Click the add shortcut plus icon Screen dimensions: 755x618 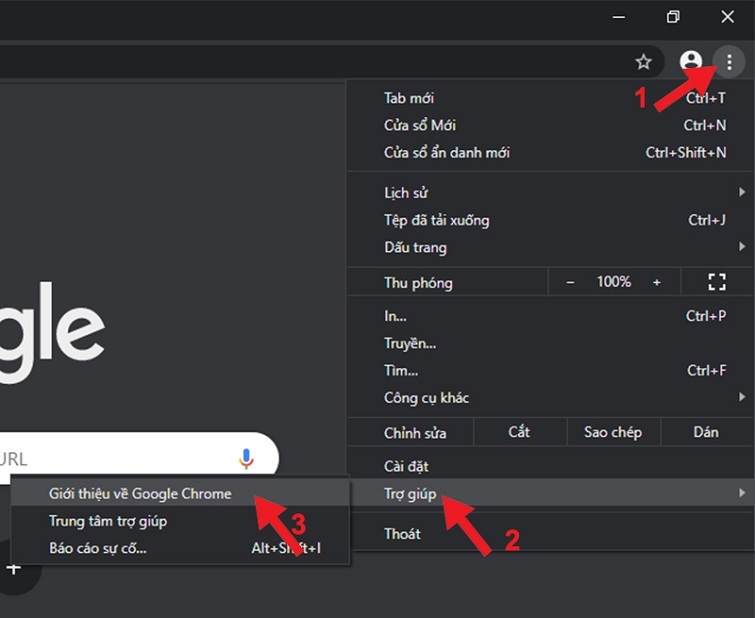tap(14, 568)
